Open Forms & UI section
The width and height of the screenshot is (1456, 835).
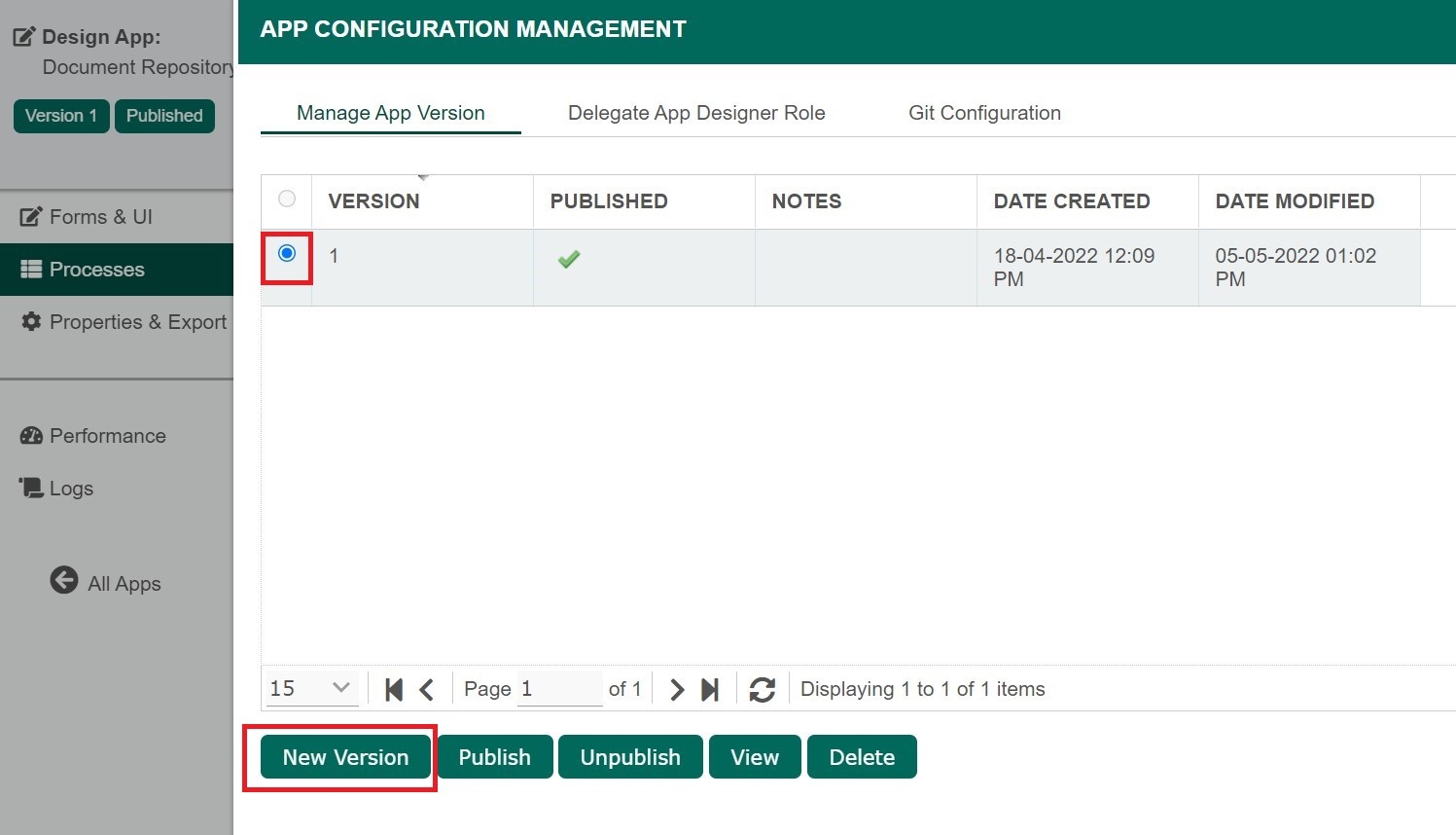pos(100,217)
